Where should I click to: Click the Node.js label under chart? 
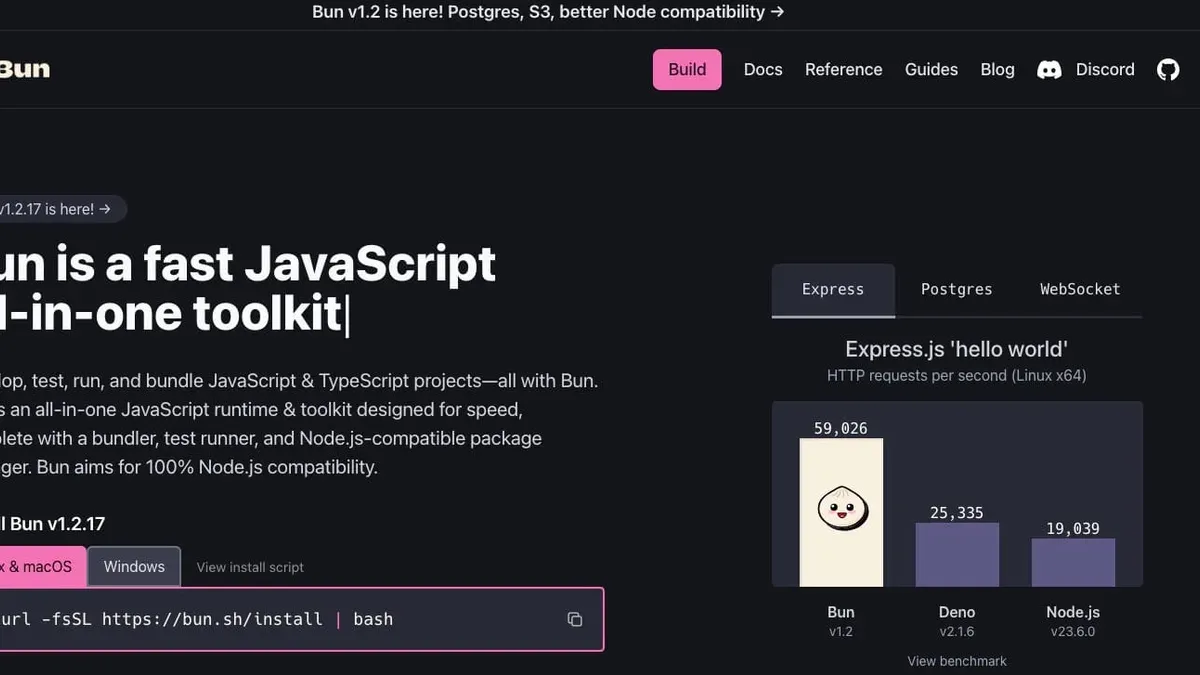coord(1073,612)
